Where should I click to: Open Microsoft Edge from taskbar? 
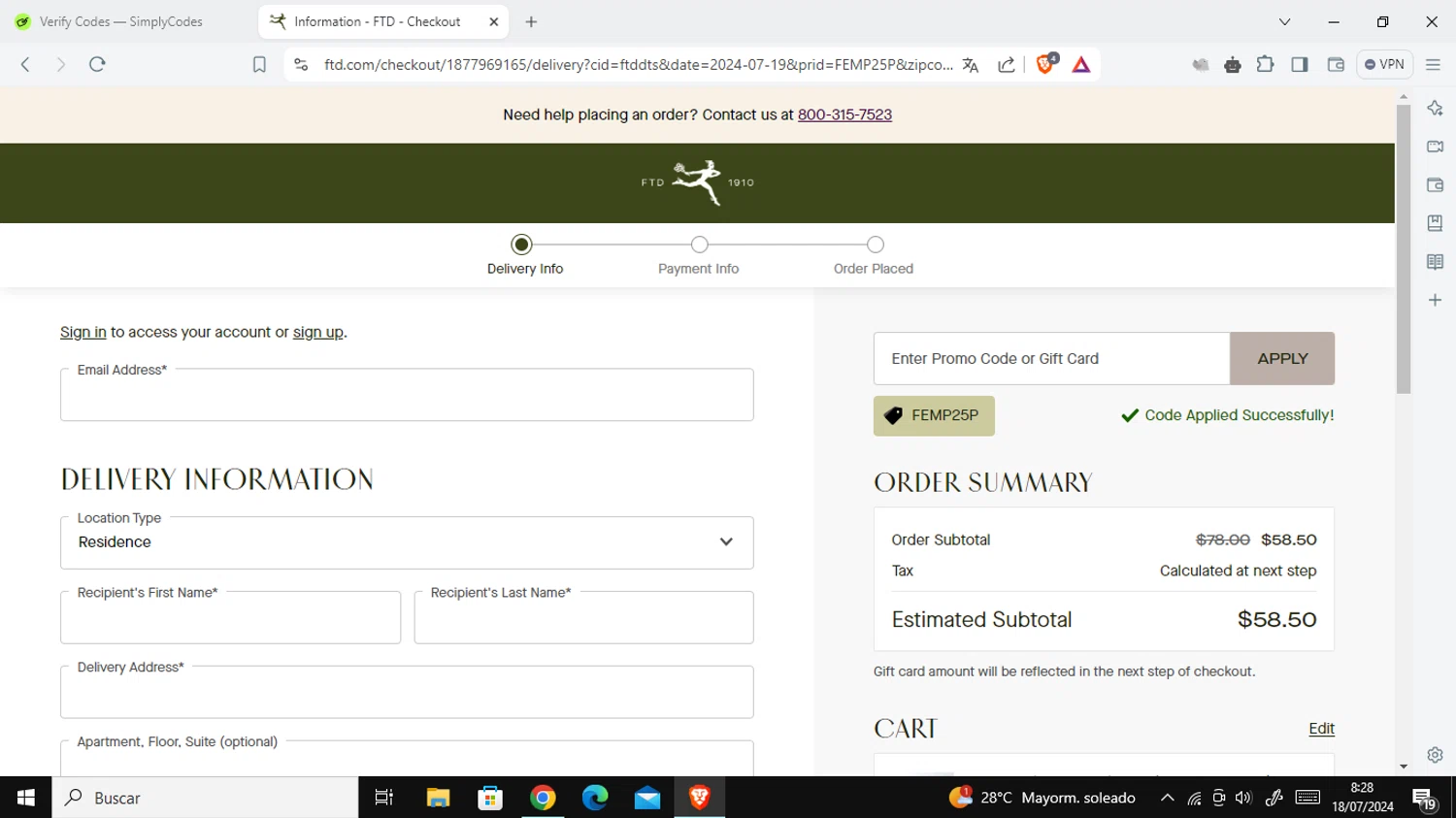(595, 798)
